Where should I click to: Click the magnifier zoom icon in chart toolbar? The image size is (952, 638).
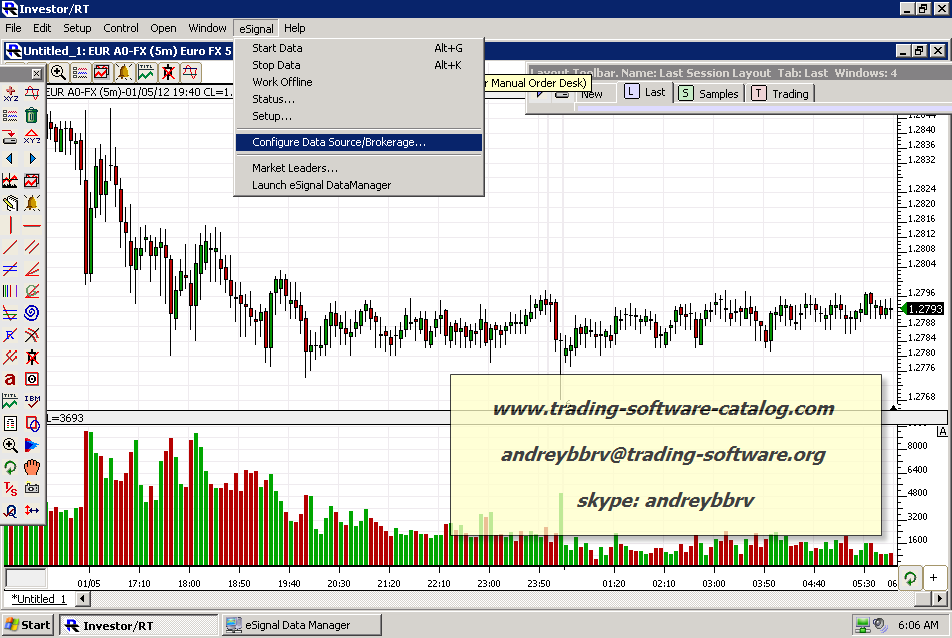coord(58,72)
